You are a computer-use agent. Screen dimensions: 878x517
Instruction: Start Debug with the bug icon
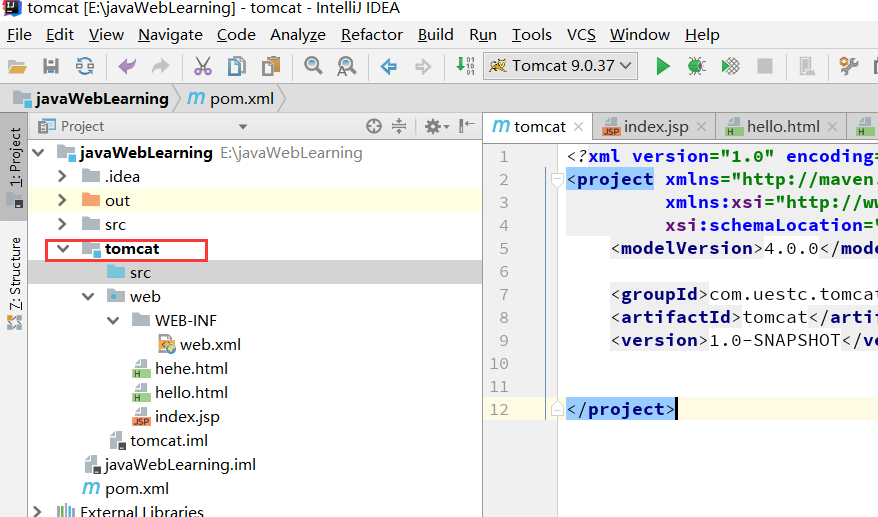(x=697, y=66)
